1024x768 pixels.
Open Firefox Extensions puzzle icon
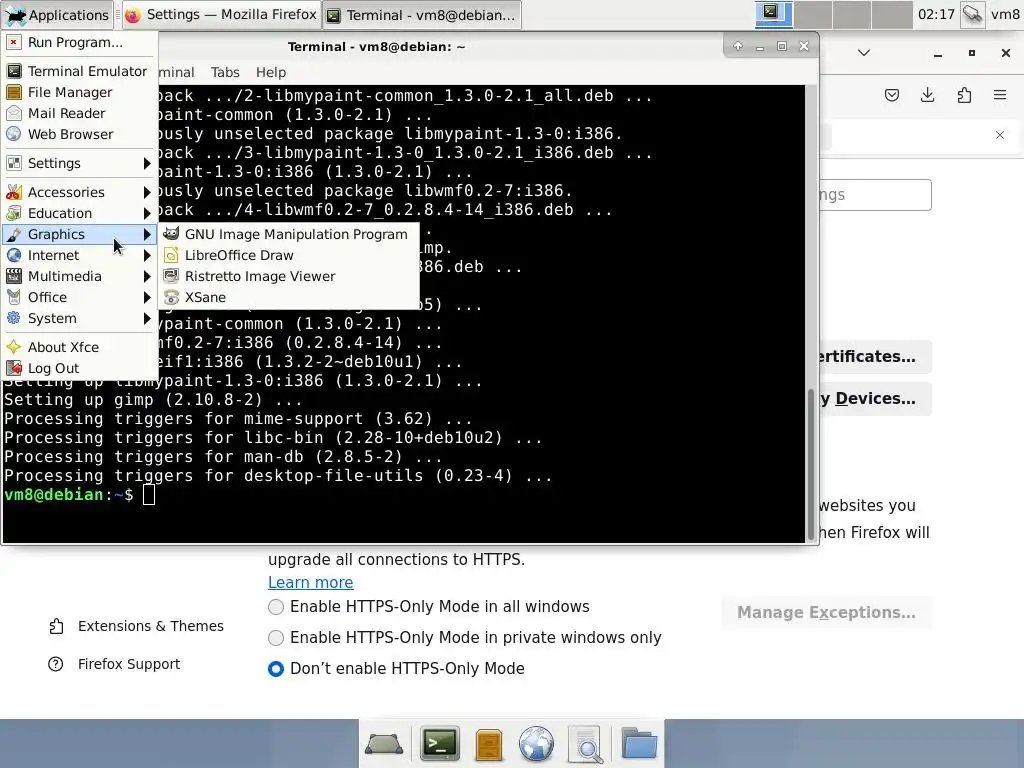pyautogui.click(x=964, y=95)
